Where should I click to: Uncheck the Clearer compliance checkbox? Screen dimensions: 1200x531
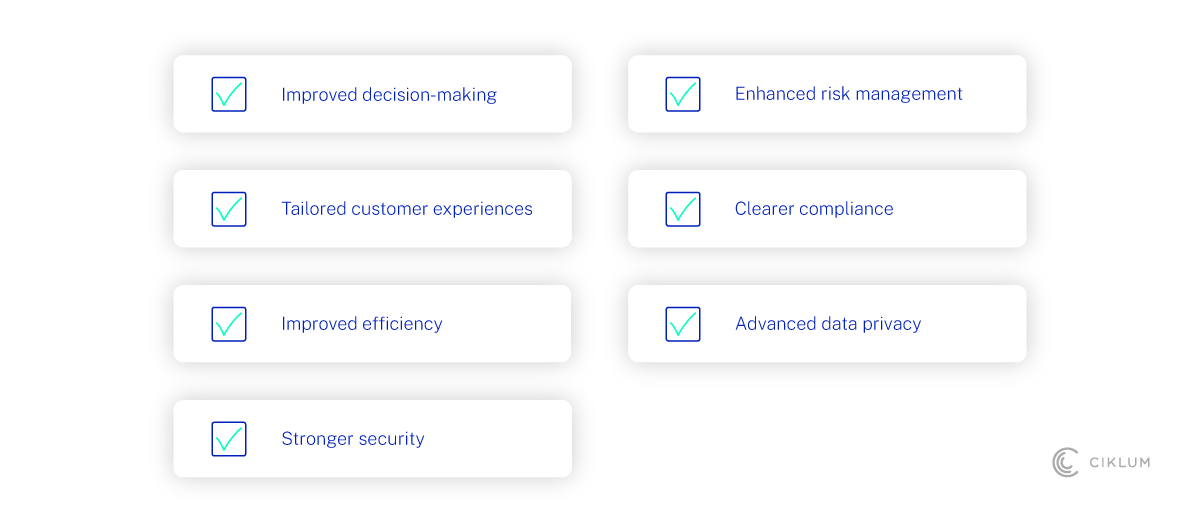683,209
